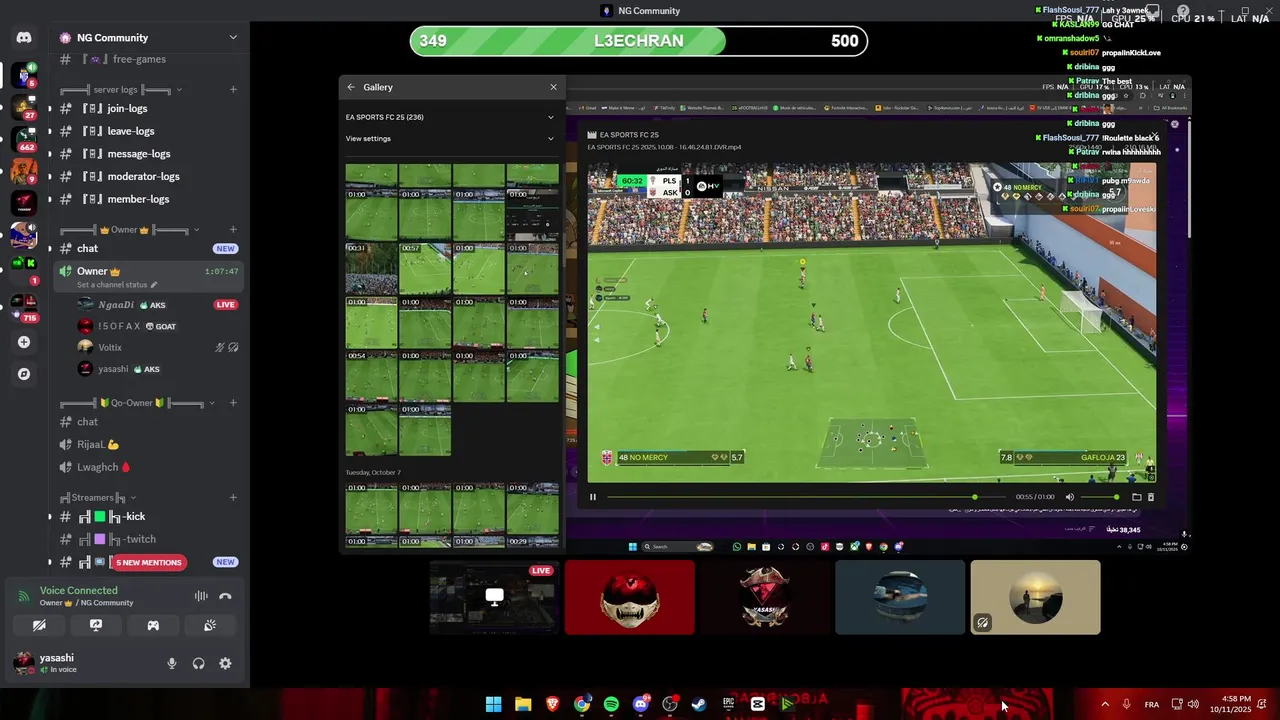This screenshot has height=720, width=1280.
Task: Start an Activity with the game controller icon
Action: point(153,625)
